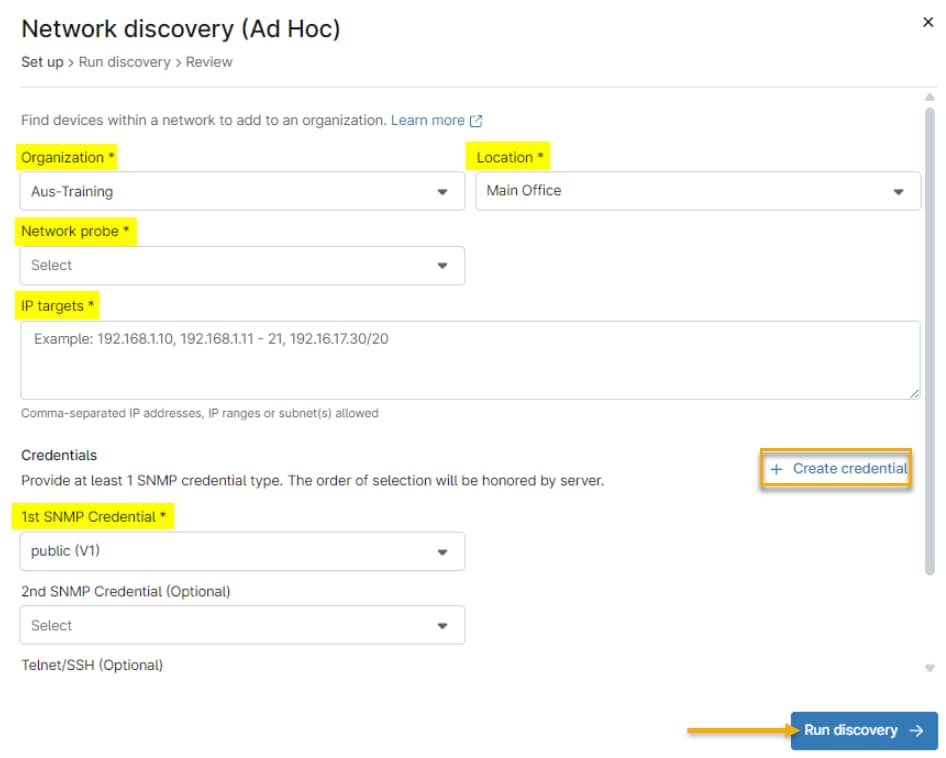Select the Review breadcrumb step
Viewport: 946px width, 758px height.
(x=208, y=62)
